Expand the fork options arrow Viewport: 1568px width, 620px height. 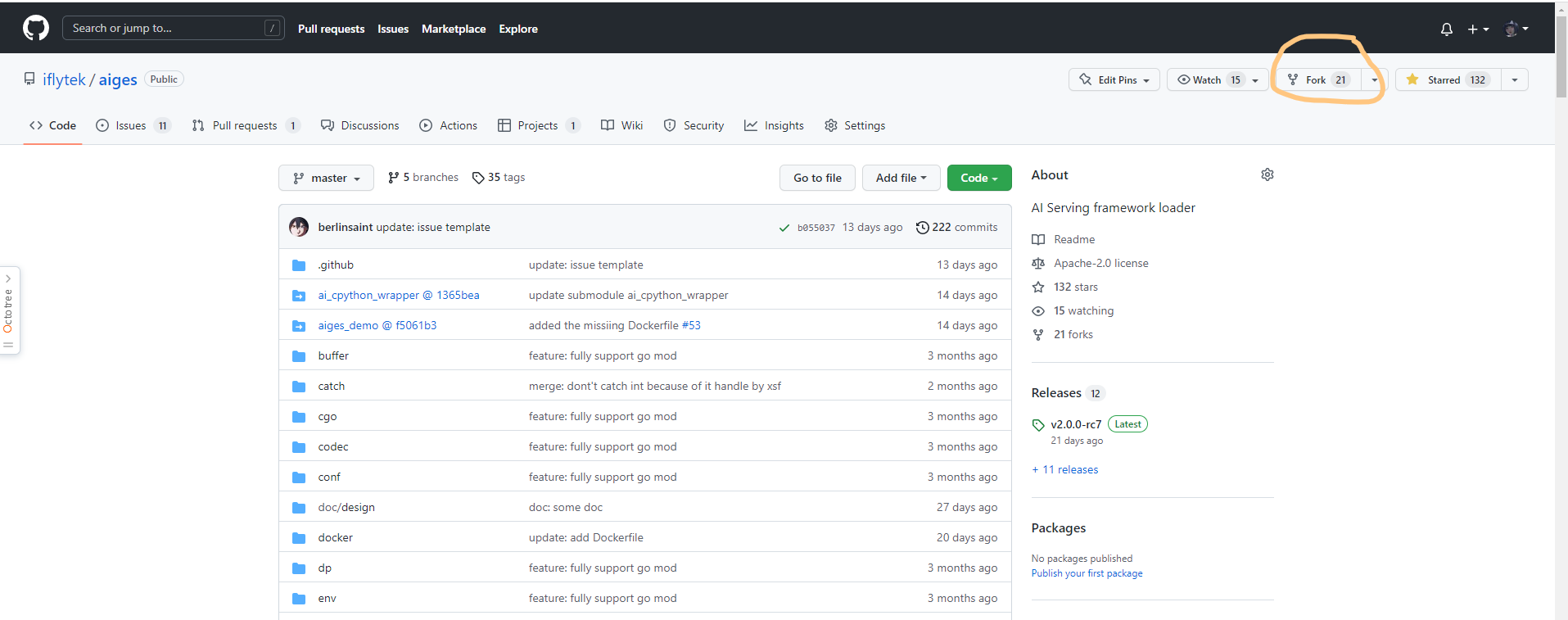pos(1373,79)
